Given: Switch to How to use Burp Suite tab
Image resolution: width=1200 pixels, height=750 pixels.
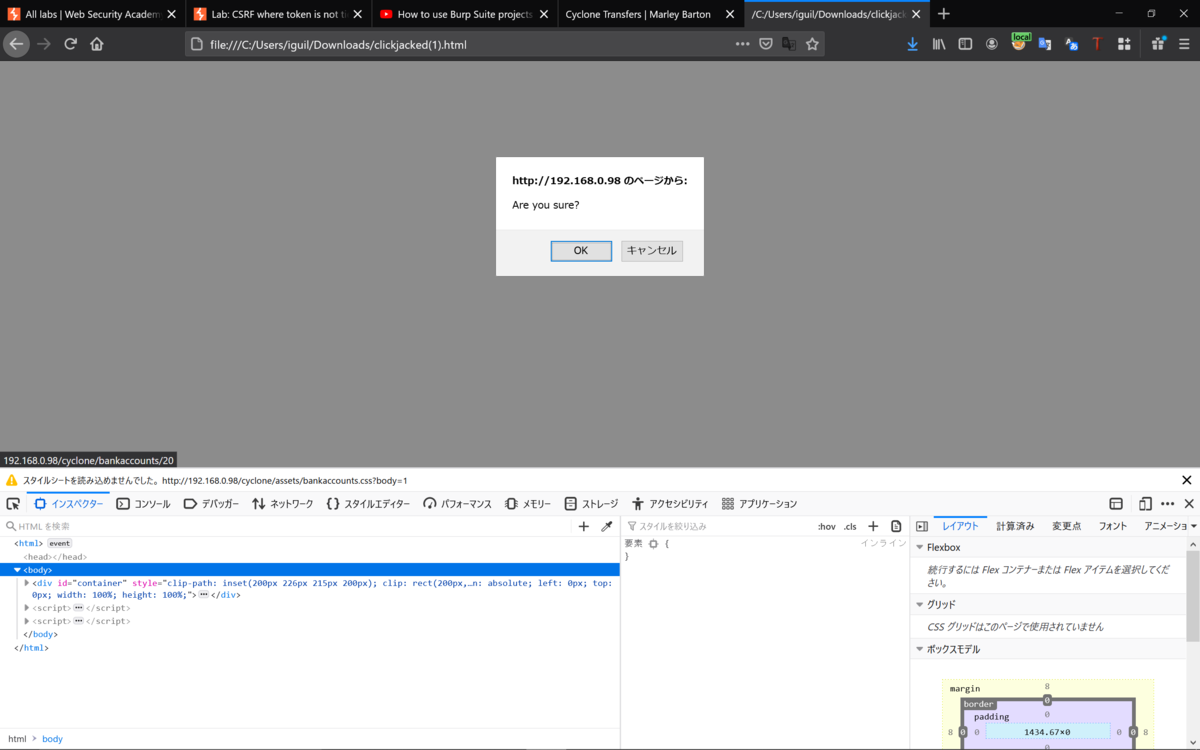Looking at the screenshot, I should pos(464,14).
